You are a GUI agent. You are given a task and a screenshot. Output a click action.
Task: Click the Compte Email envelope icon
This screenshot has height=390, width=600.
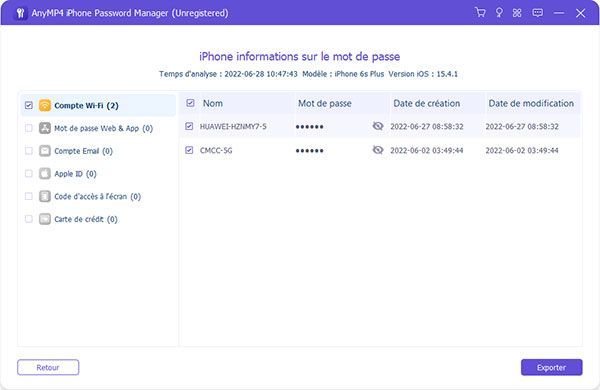coord(45,151)
